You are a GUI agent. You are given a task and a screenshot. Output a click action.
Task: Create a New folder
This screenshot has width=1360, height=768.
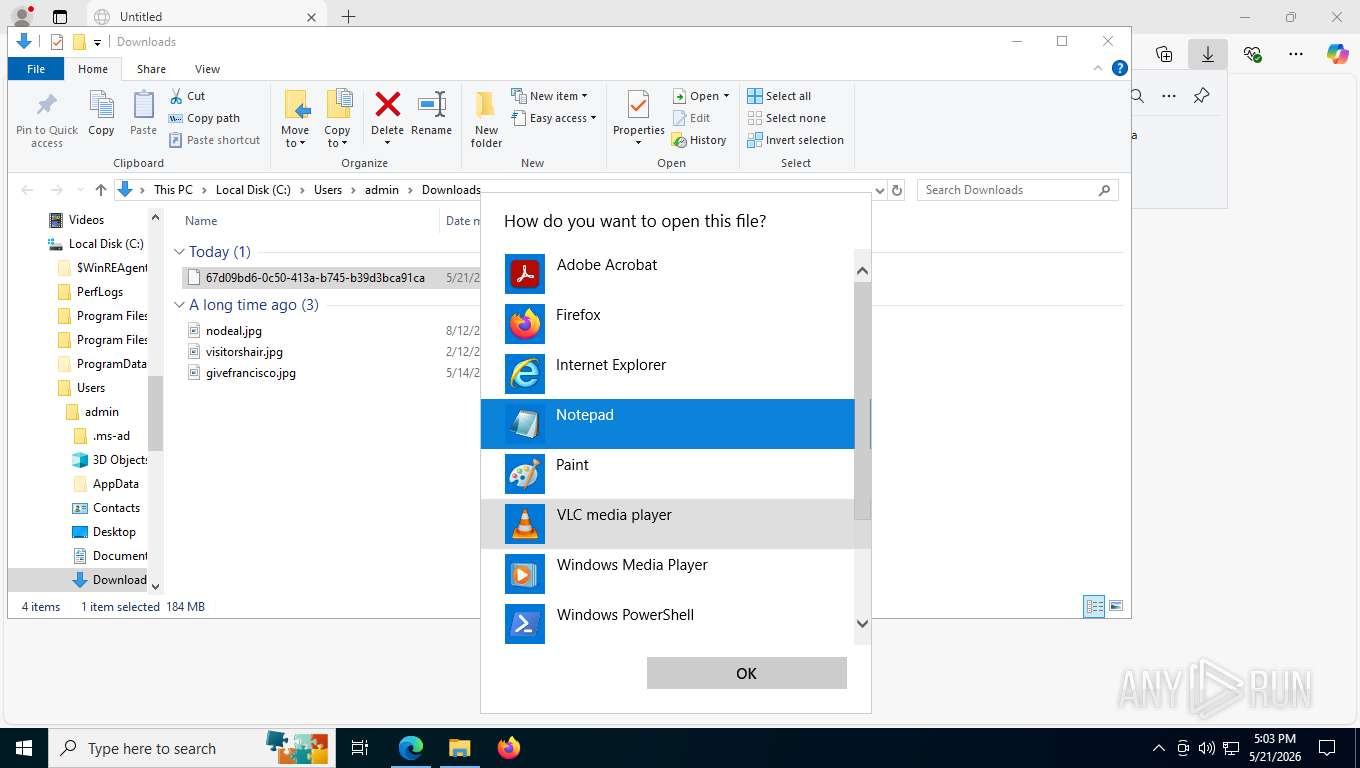[486, 120]
